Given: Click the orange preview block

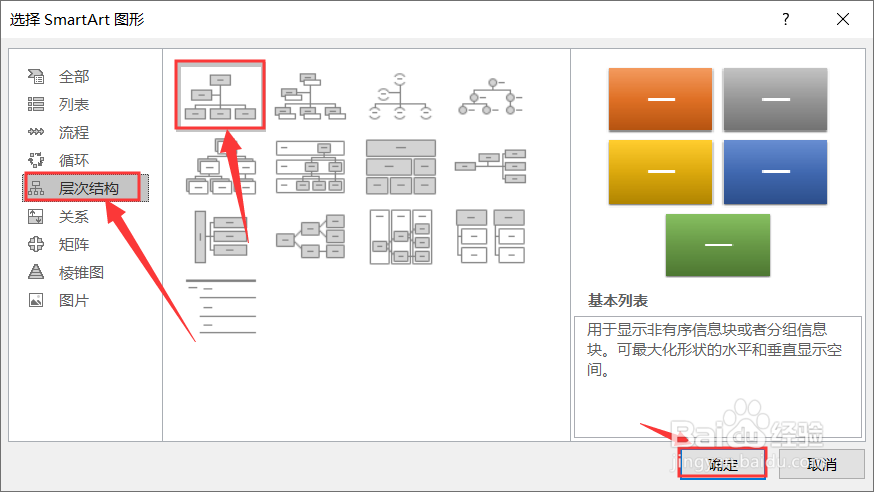Looking at the screenshot, I should point(661,99).
